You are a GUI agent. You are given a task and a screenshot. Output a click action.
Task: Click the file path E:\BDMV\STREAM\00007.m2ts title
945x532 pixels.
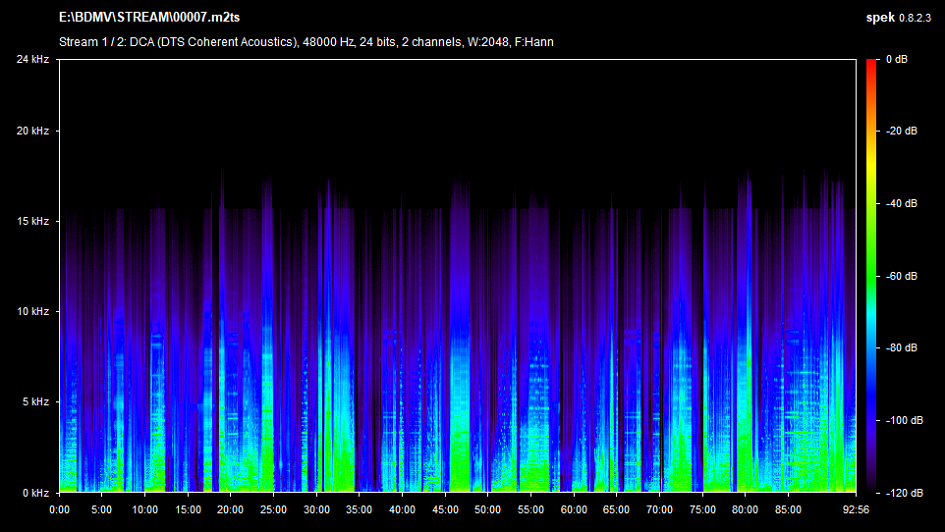coord(143,18)
